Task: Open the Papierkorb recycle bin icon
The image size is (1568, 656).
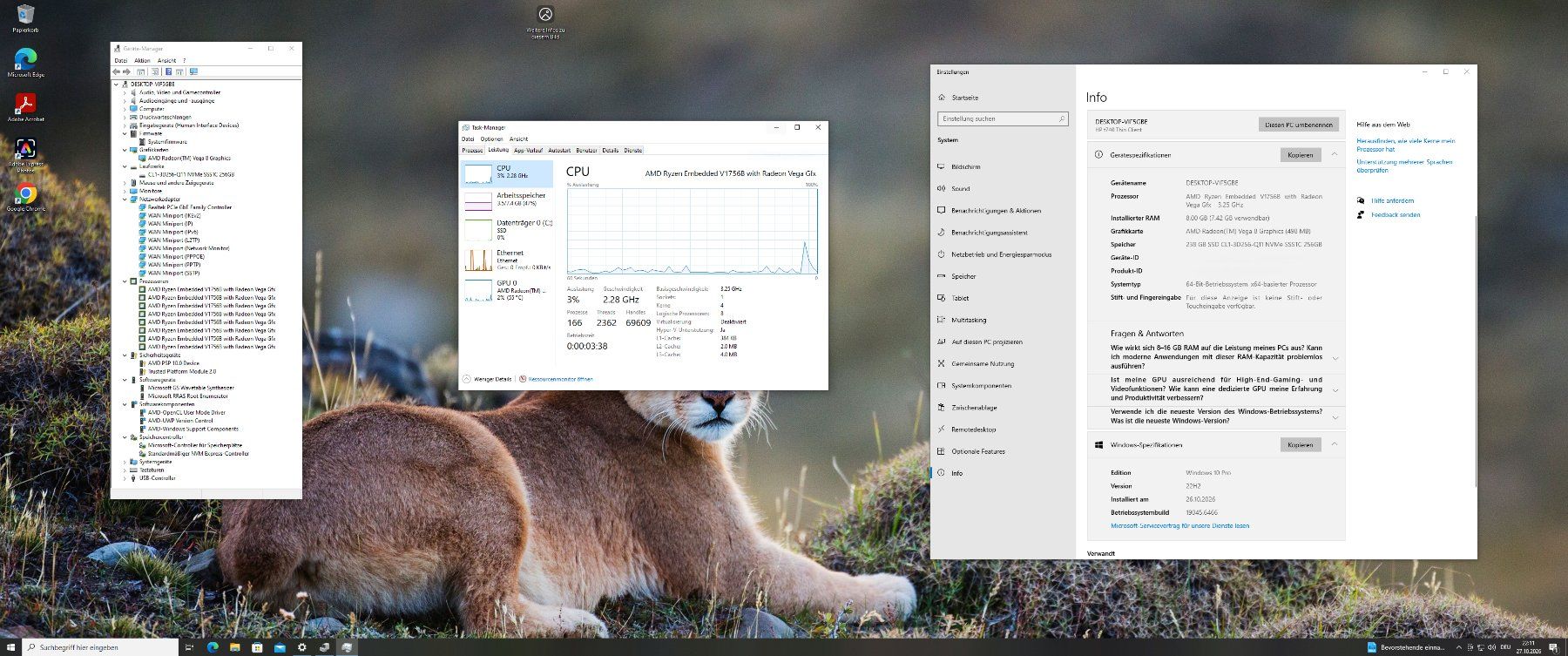Action: (25, 17)
